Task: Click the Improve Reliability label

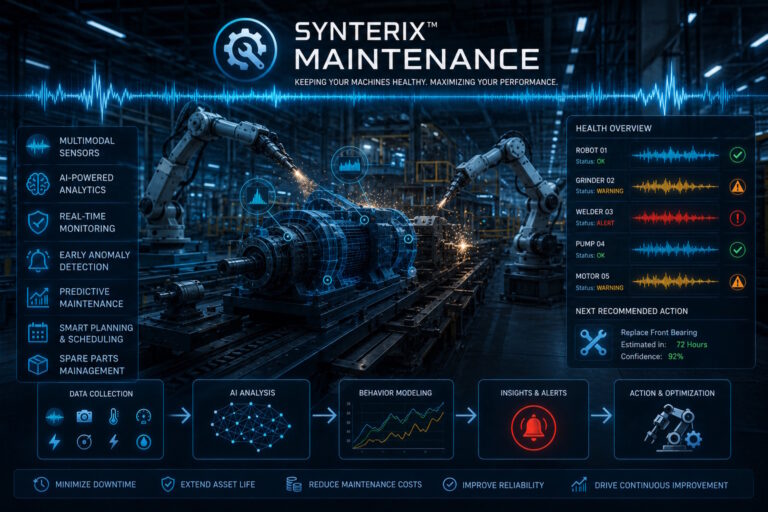Action: 503,485
